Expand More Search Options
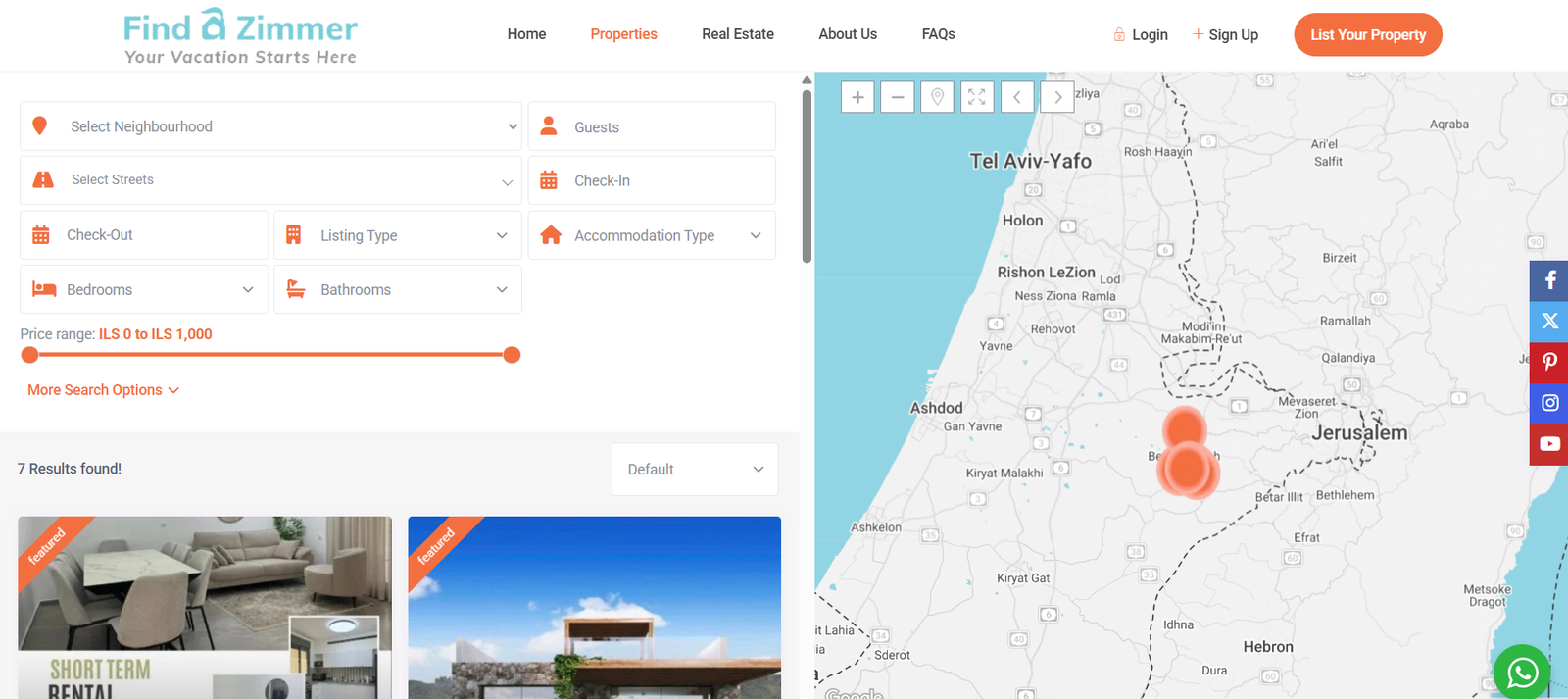Screen dimensions: 1568x699 (x=103, y=390)
